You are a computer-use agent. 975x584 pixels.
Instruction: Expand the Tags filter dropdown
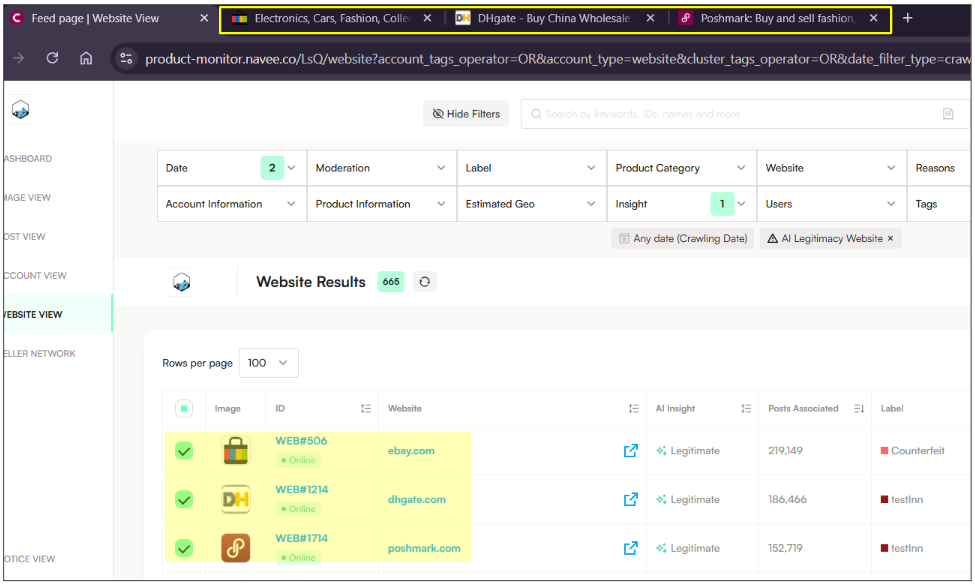click(x=939, y=204)
